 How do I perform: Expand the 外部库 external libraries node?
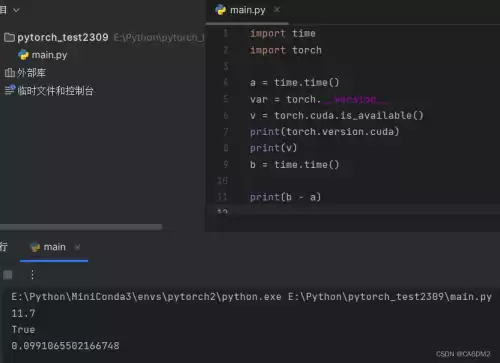click(31, 73)
